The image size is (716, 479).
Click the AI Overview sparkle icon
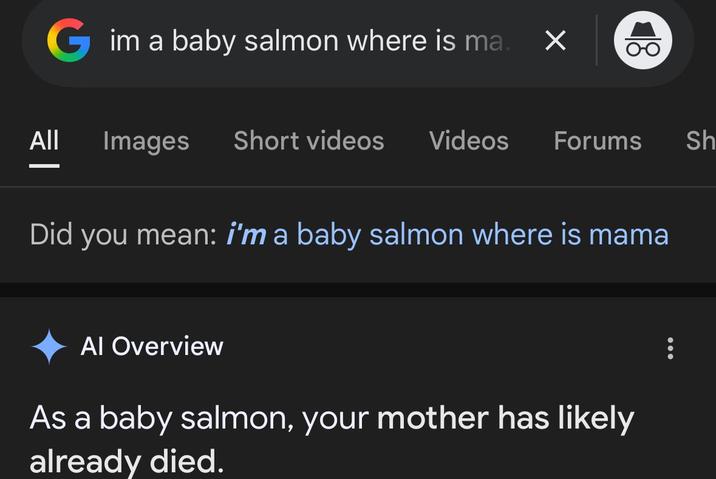click(49, 347)
